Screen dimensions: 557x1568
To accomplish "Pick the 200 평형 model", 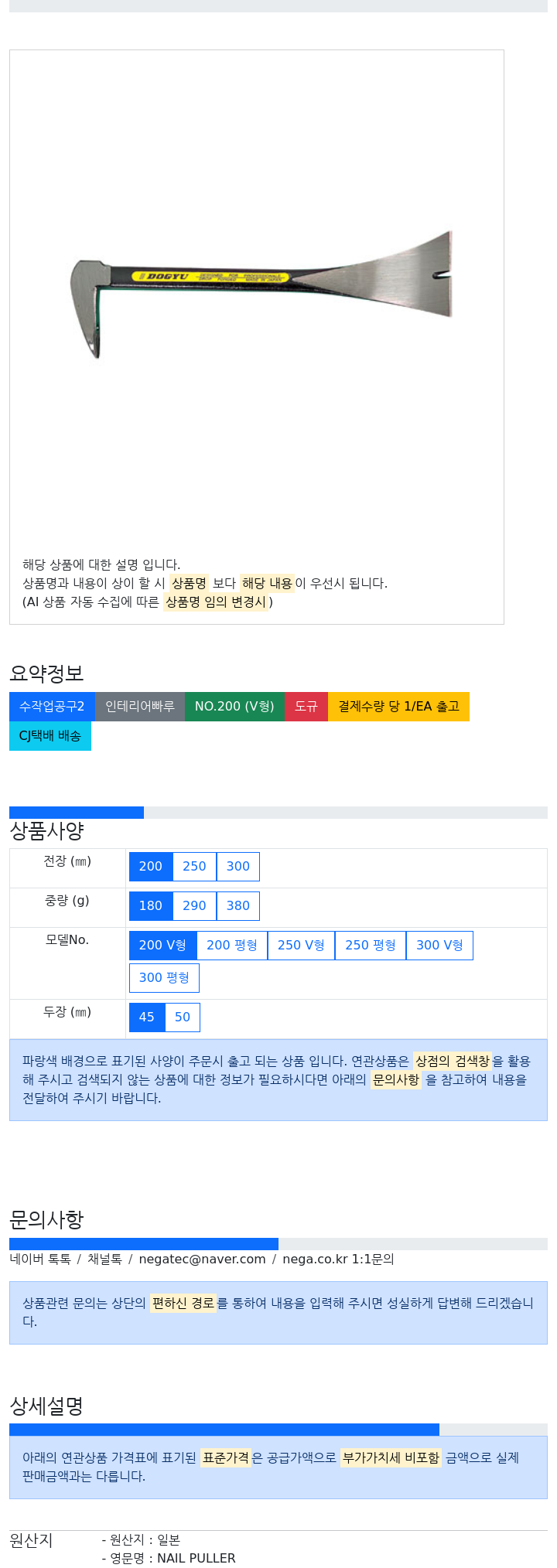I will point(232,946).
